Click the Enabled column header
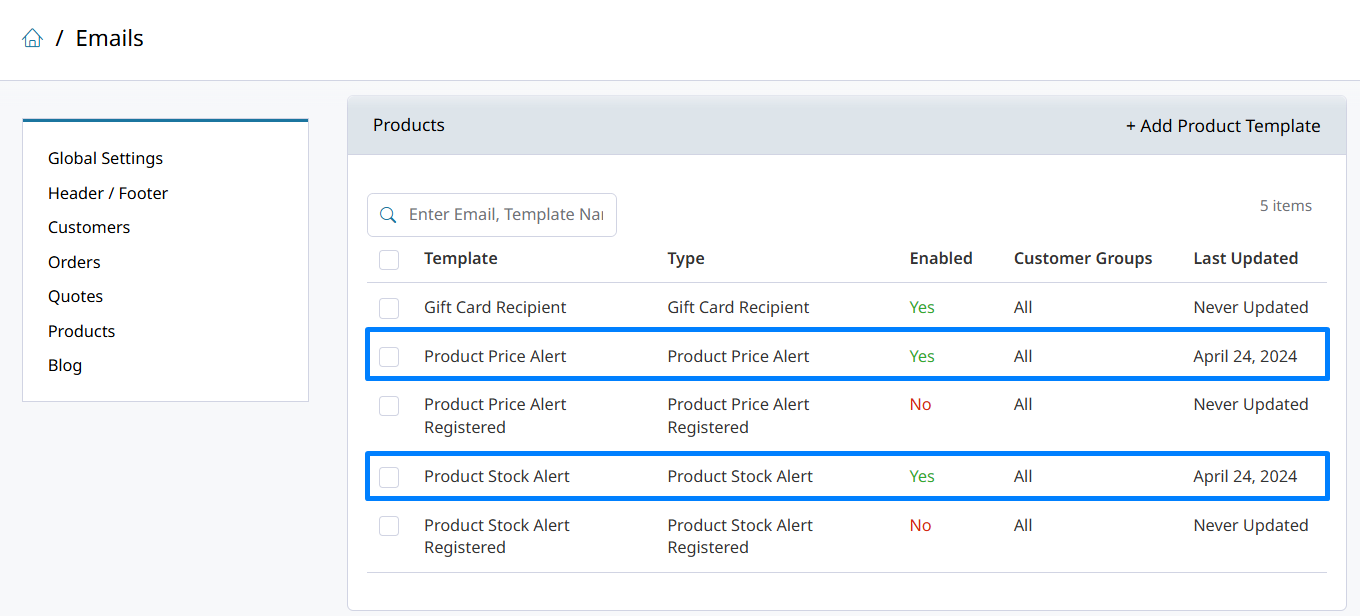 pos(940,259)
